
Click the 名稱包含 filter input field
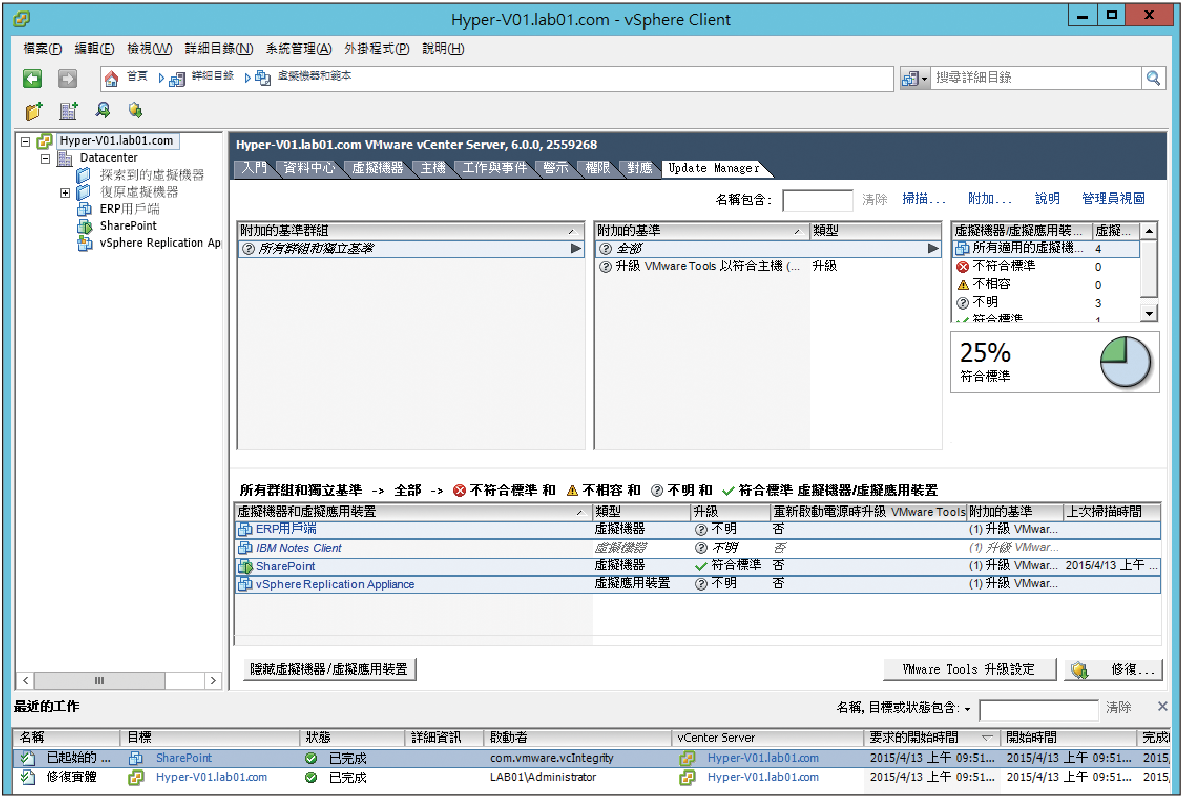818,200
